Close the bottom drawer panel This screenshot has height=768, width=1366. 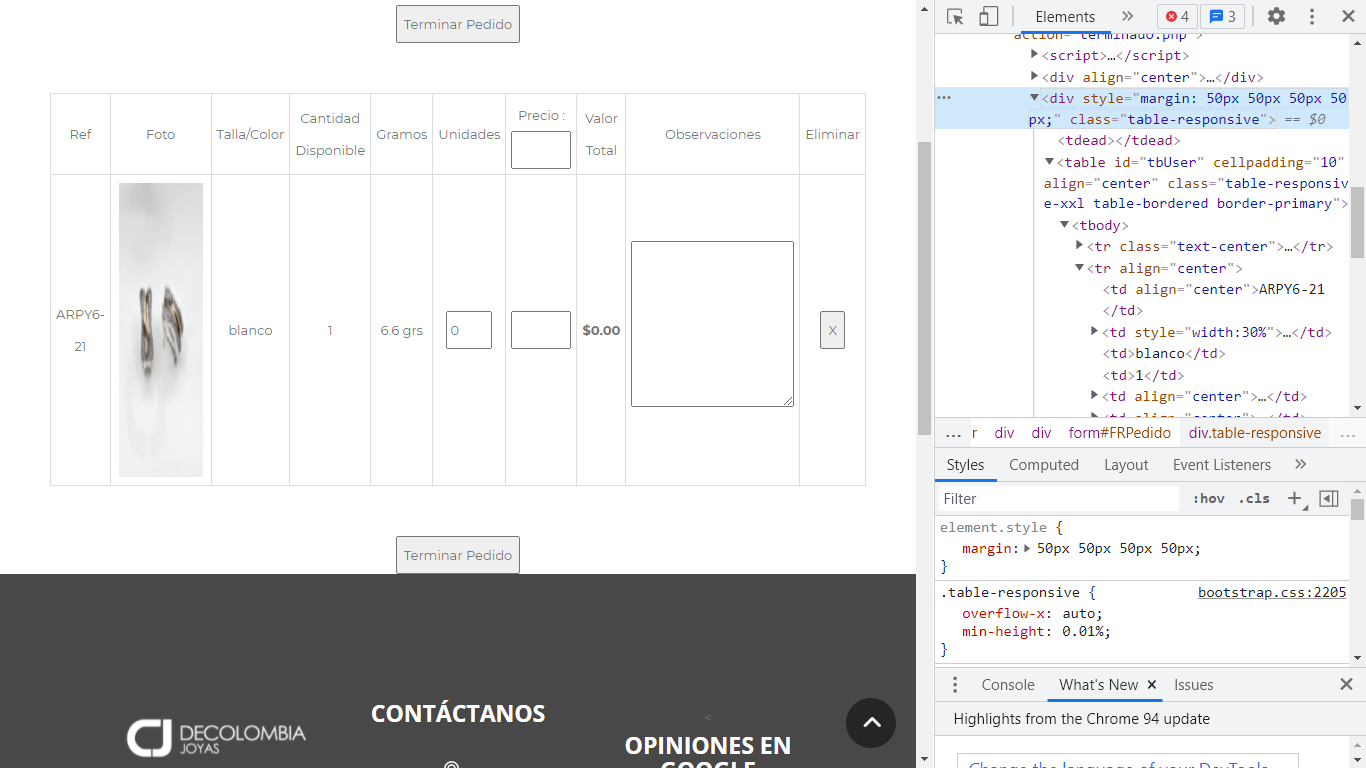(x=1346, y=685)
